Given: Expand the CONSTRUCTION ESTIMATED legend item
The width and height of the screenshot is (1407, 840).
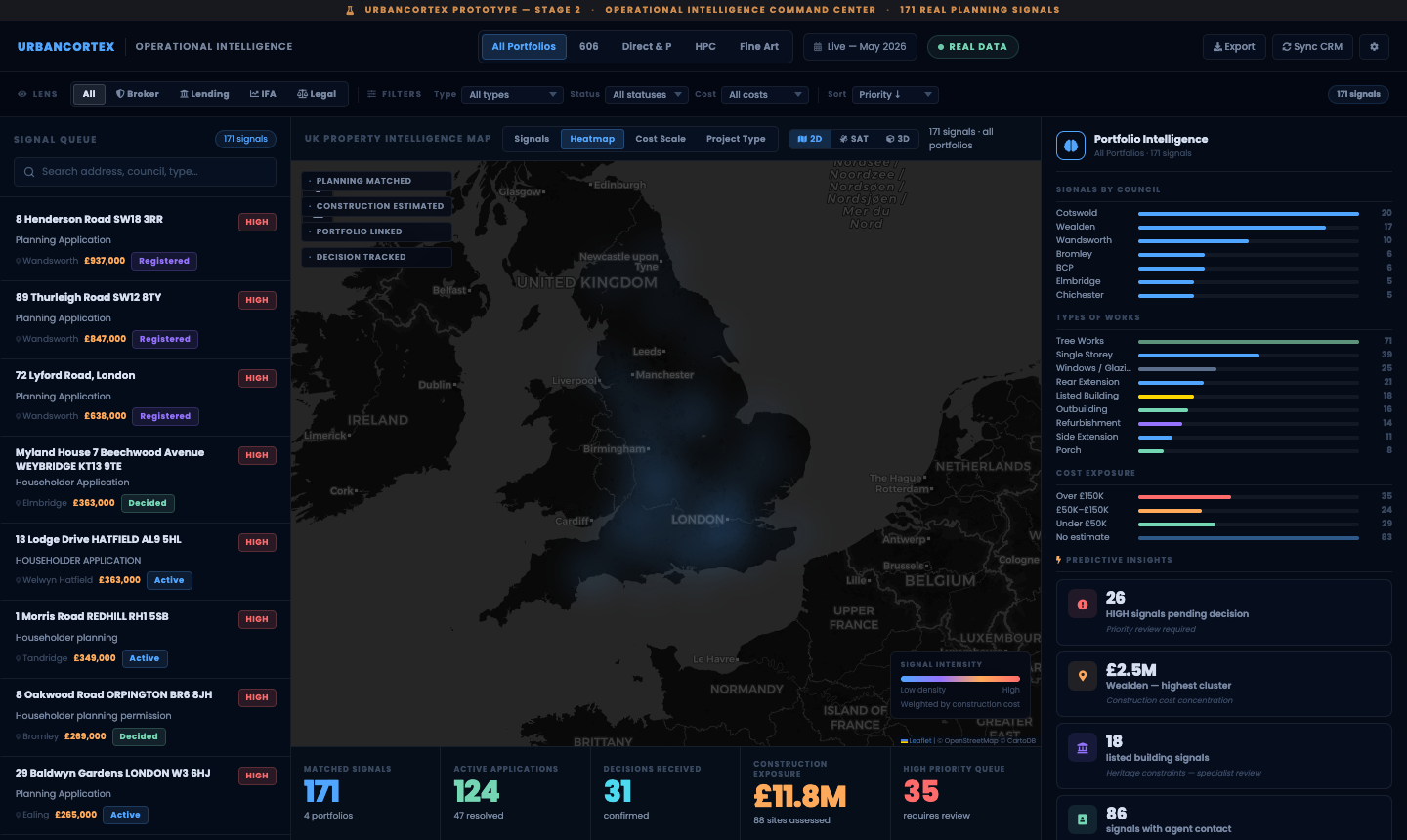Looking at the screenshot, I should (x=377, y=207).
